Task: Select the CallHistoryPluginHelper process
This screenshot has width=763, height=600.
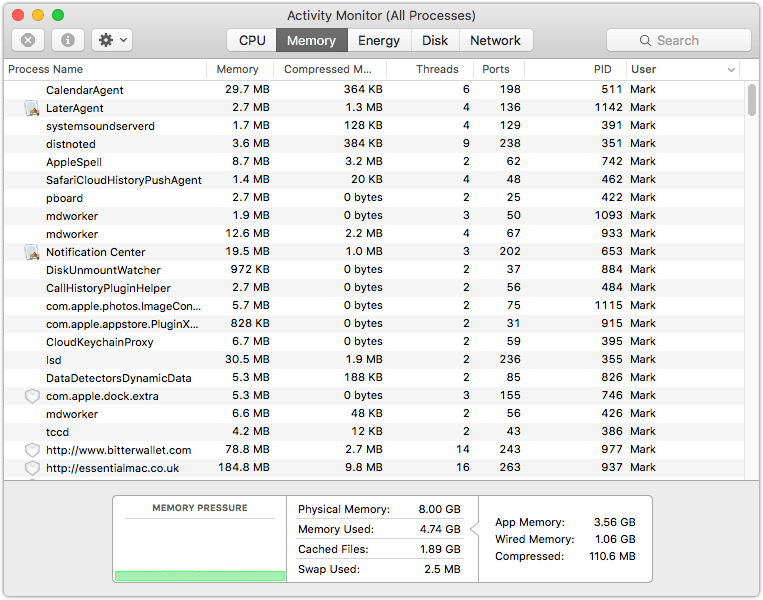Action: [x=374, y=288]
